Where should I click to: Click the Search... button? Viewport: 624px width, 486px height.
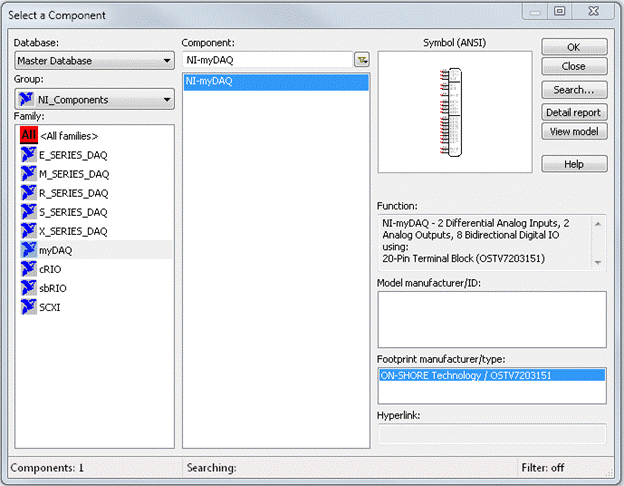click(x=574, y=90)
